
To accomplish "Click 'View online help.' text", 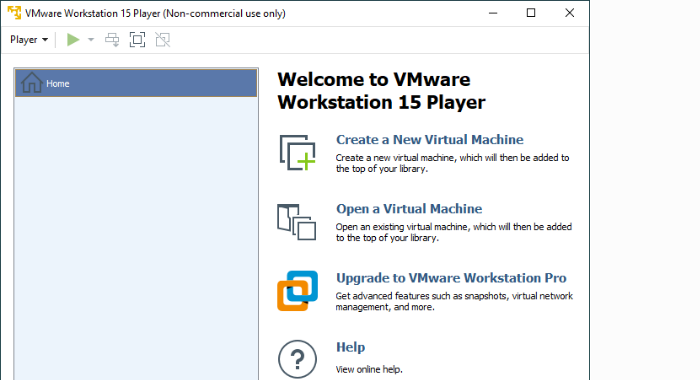I will tap(369, 370).
